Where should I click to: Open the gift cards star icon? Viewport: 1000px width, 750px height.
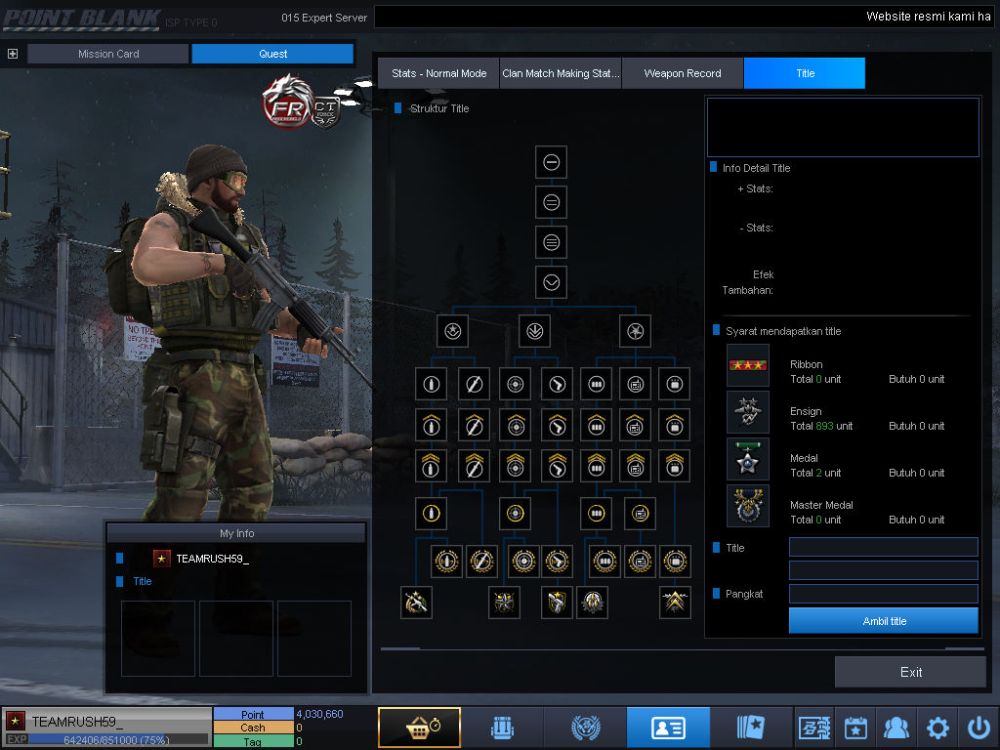751,727
